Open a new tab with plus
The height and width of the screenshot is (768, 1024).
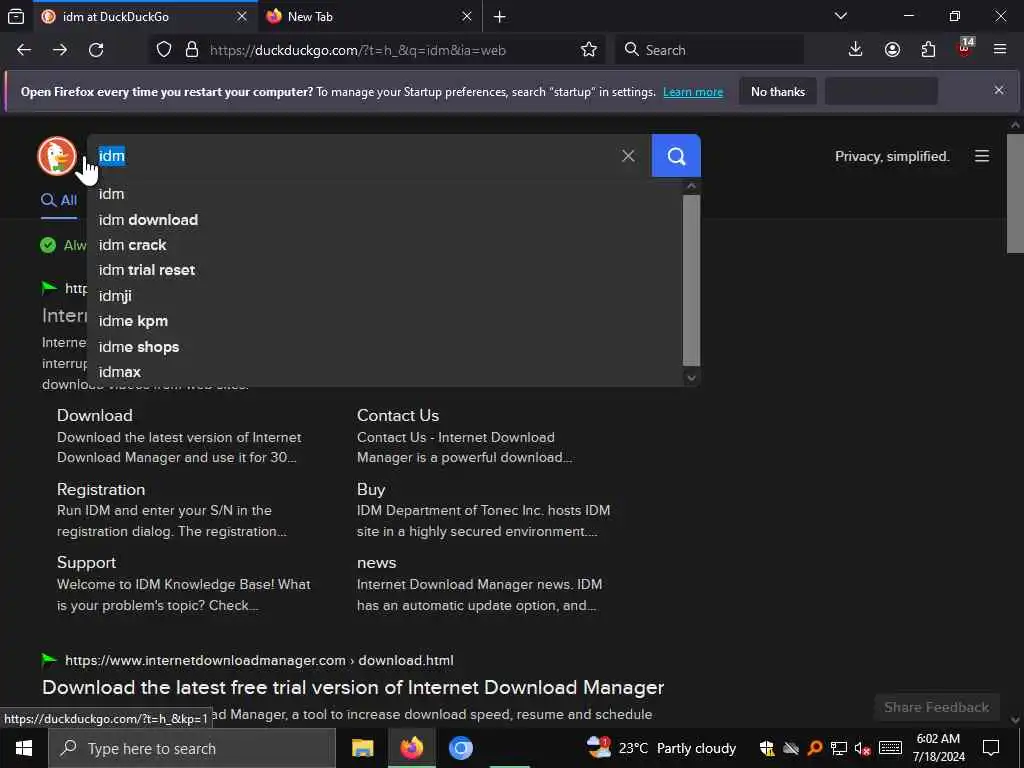500,17
